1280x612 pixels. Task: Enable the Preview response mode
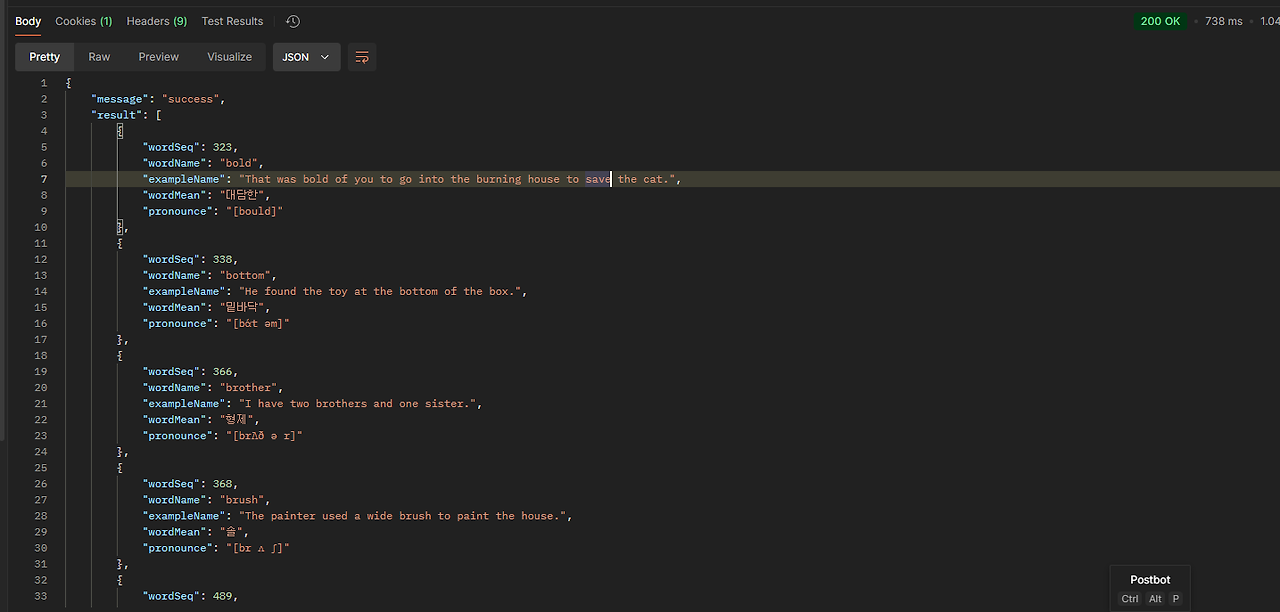pyautogui.click(x=158, y=57)
